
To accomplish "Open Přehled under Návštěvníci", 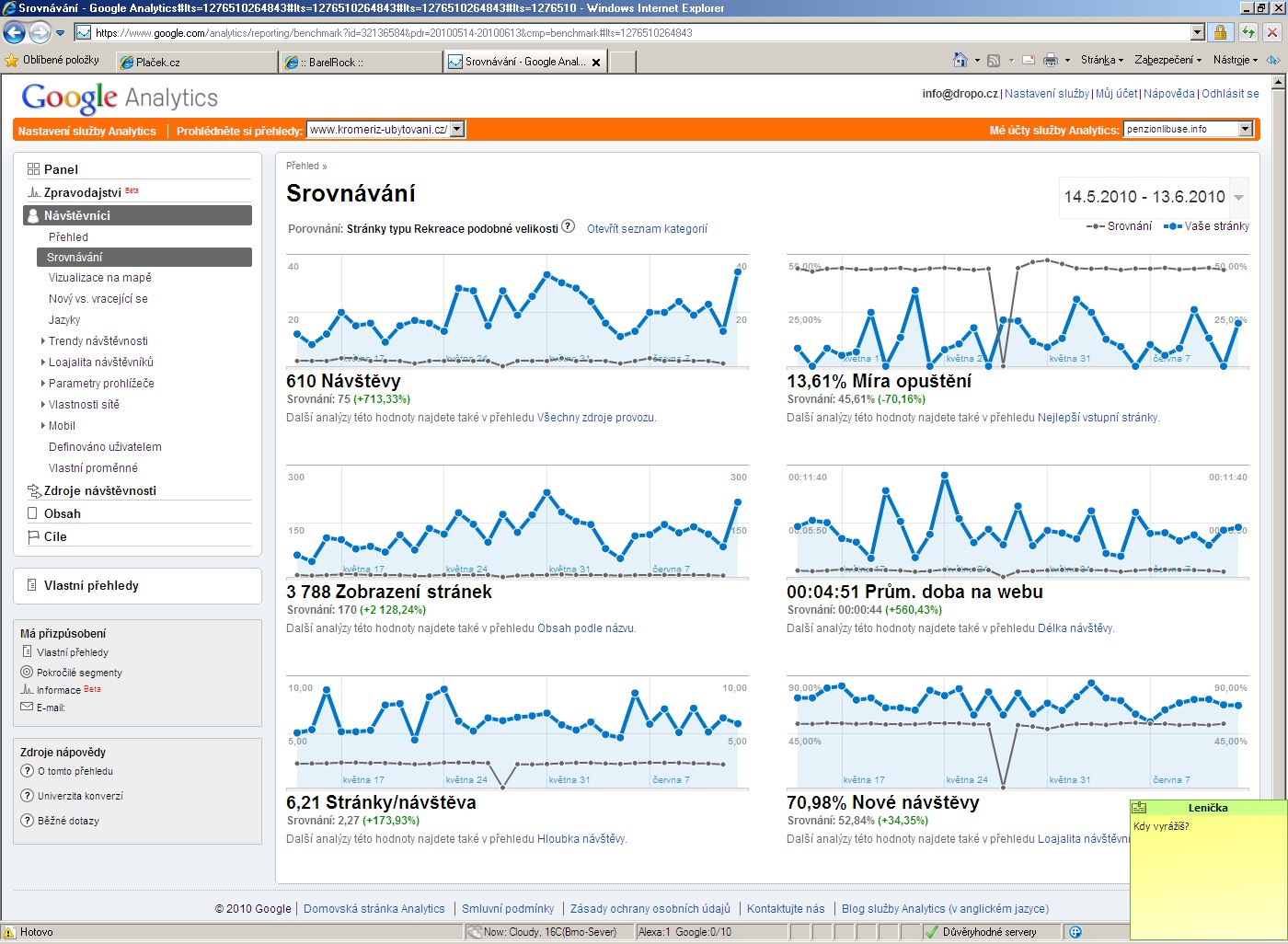I will pyautogui.click(x=68, y=237).
